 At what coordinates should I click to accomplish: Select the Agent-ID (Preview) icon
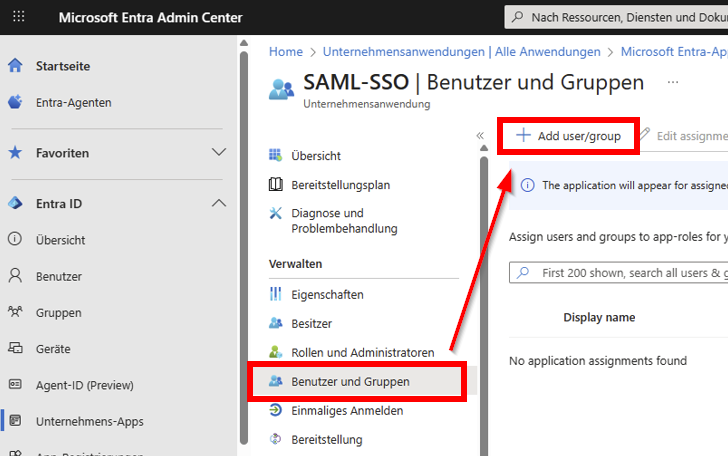tap(15, 385)
